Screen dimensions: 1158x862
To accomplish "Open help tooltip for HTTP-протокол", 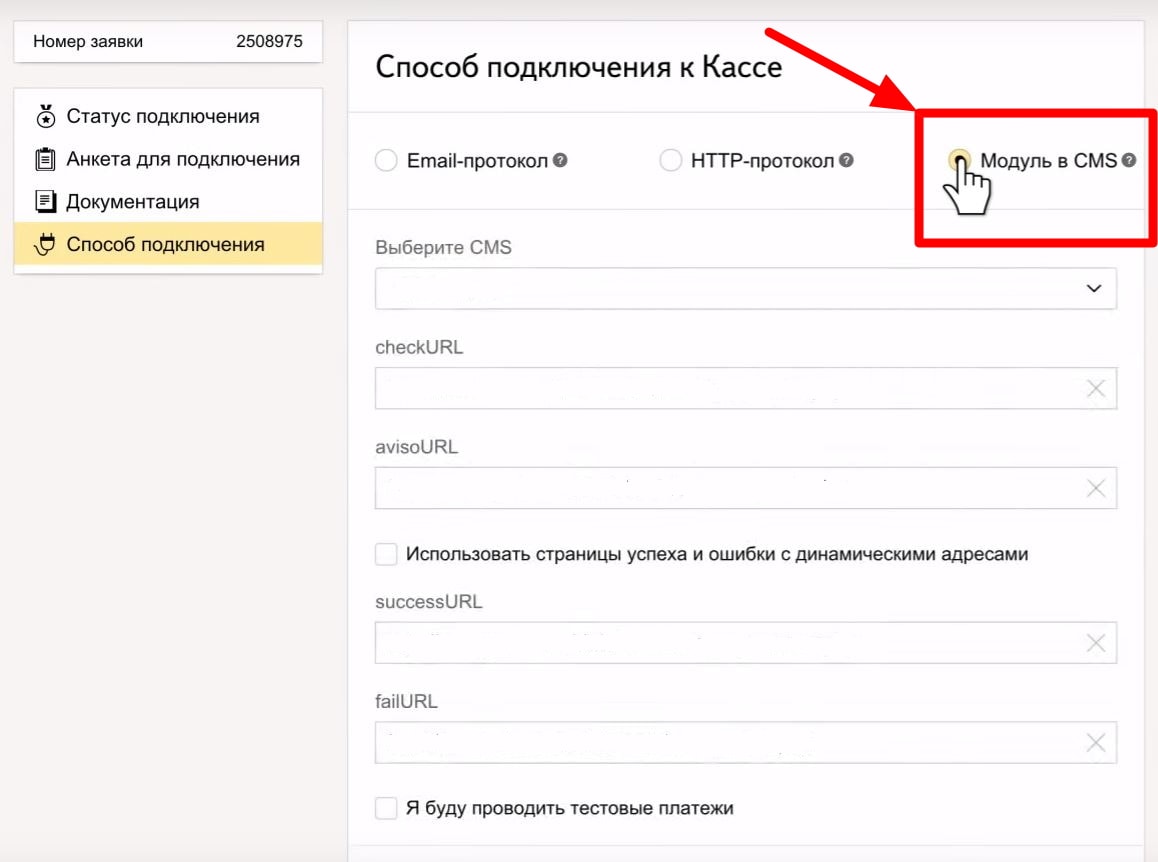I will 846,160.
